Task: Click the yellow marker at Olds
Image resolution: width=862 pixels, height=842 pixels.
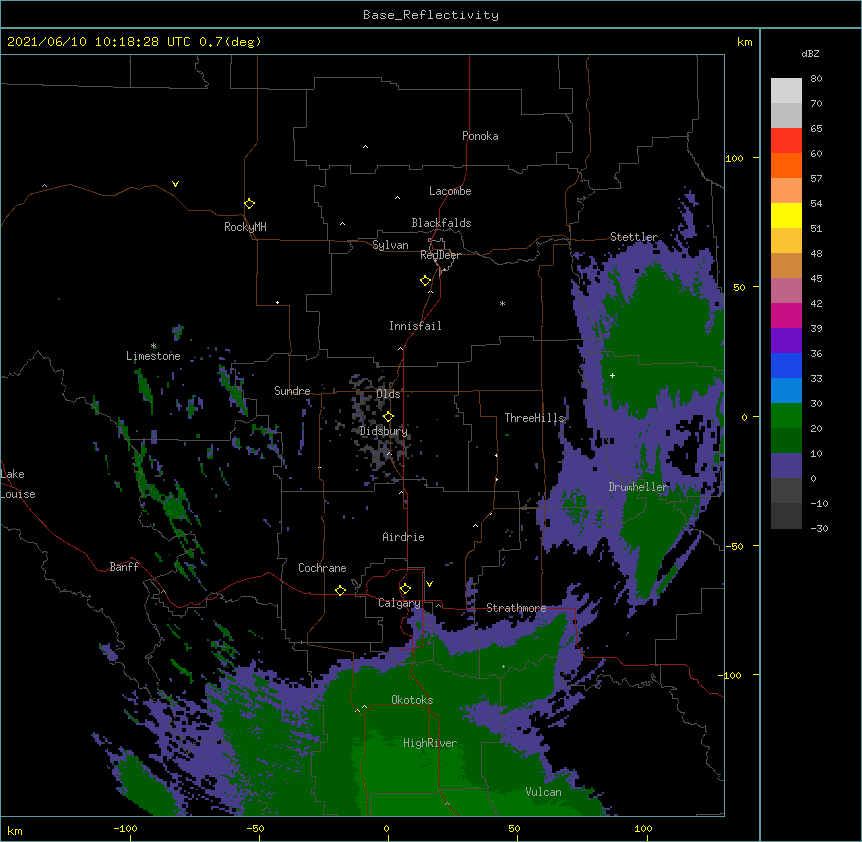Action: pos(388,417)
